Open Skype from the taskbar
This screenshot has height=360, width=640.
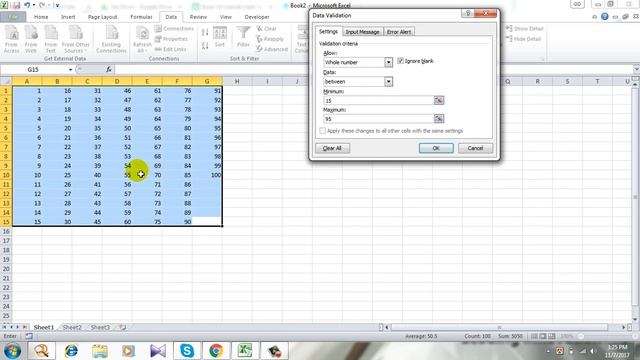point(187,351)
